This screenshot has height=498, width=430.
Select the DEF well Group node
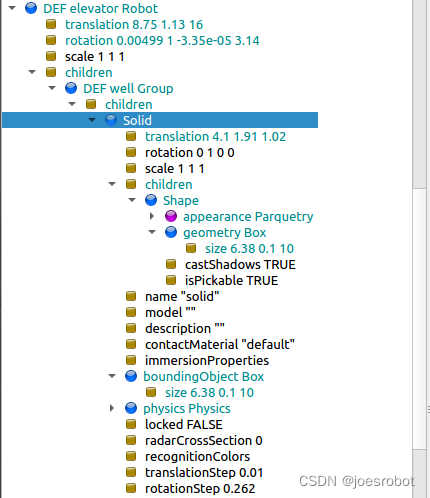[x=128, y=88]
